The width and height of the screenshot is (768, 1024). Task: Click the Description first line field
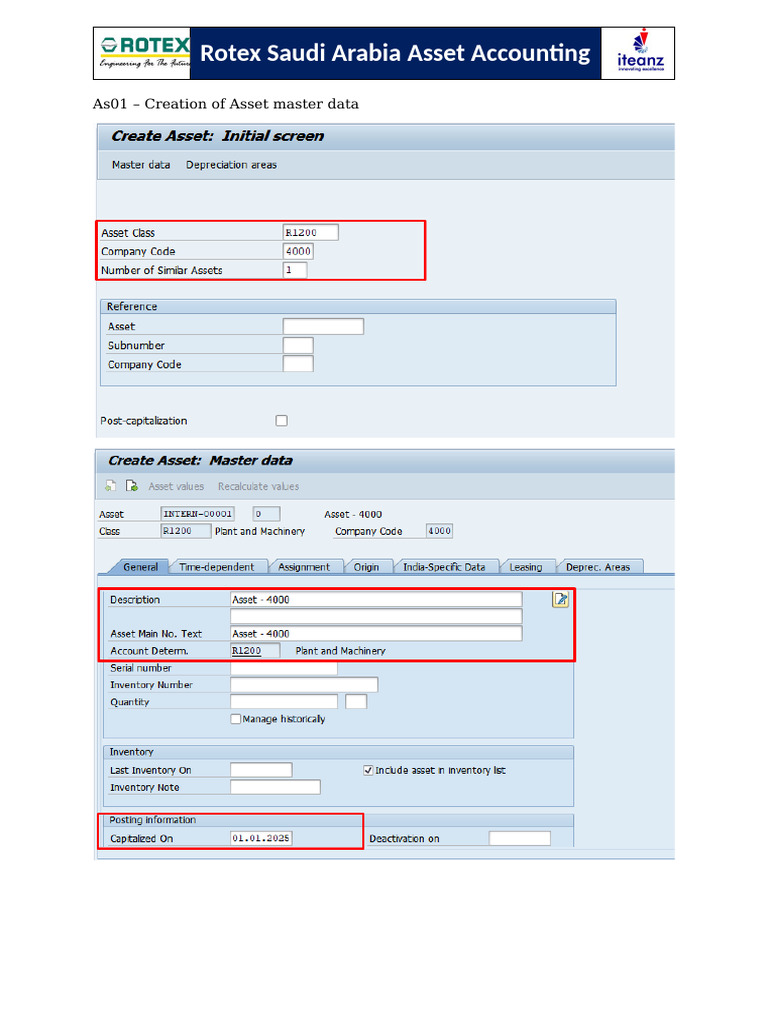click(376, 600)
